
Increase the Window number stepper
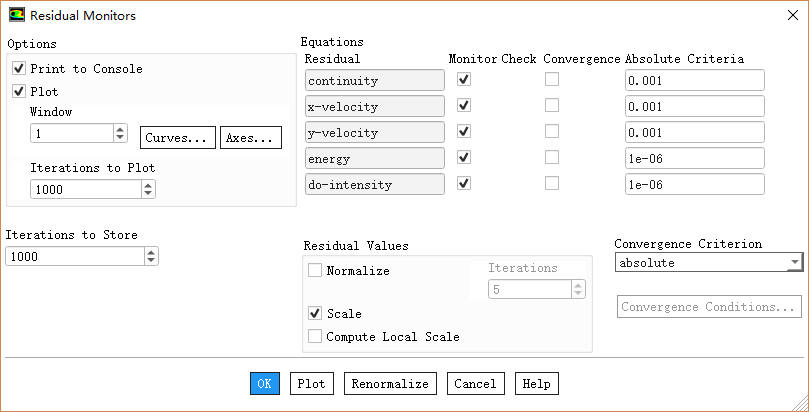(x=120, y=129)
